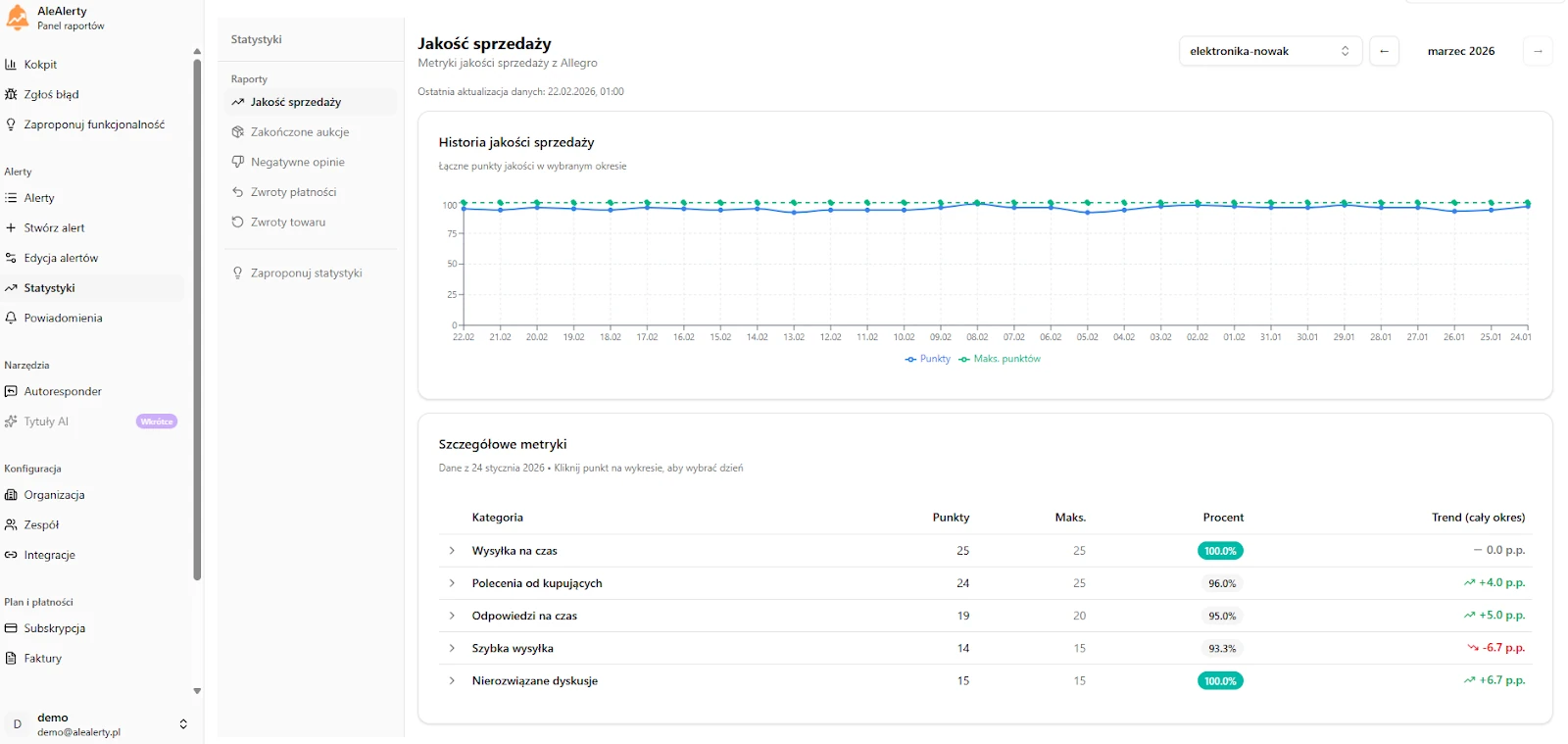Open the elektronika-nowak account dropdown
Viewport: 1568px width, 744px height.
pos(1270,51)
